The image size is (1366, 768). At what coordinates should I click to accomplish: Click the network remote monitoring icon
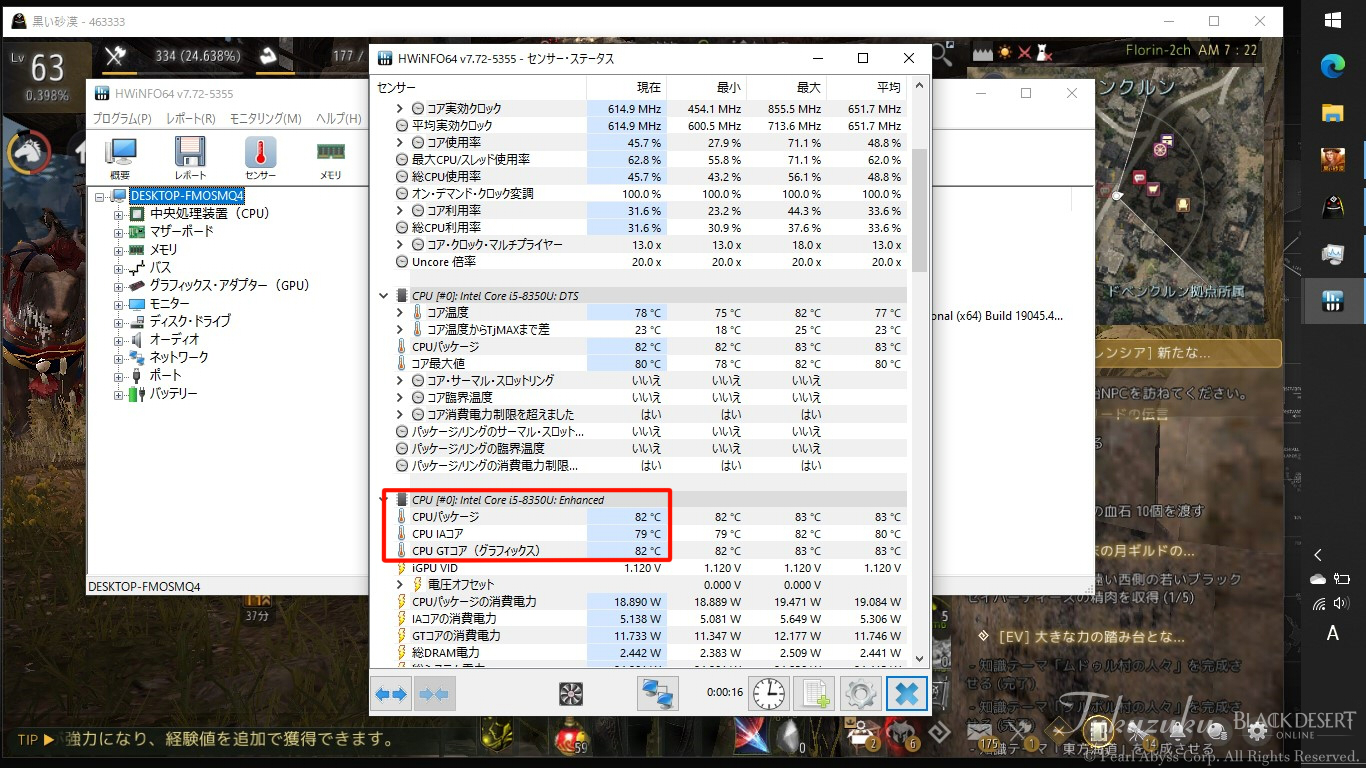point(658,693)
